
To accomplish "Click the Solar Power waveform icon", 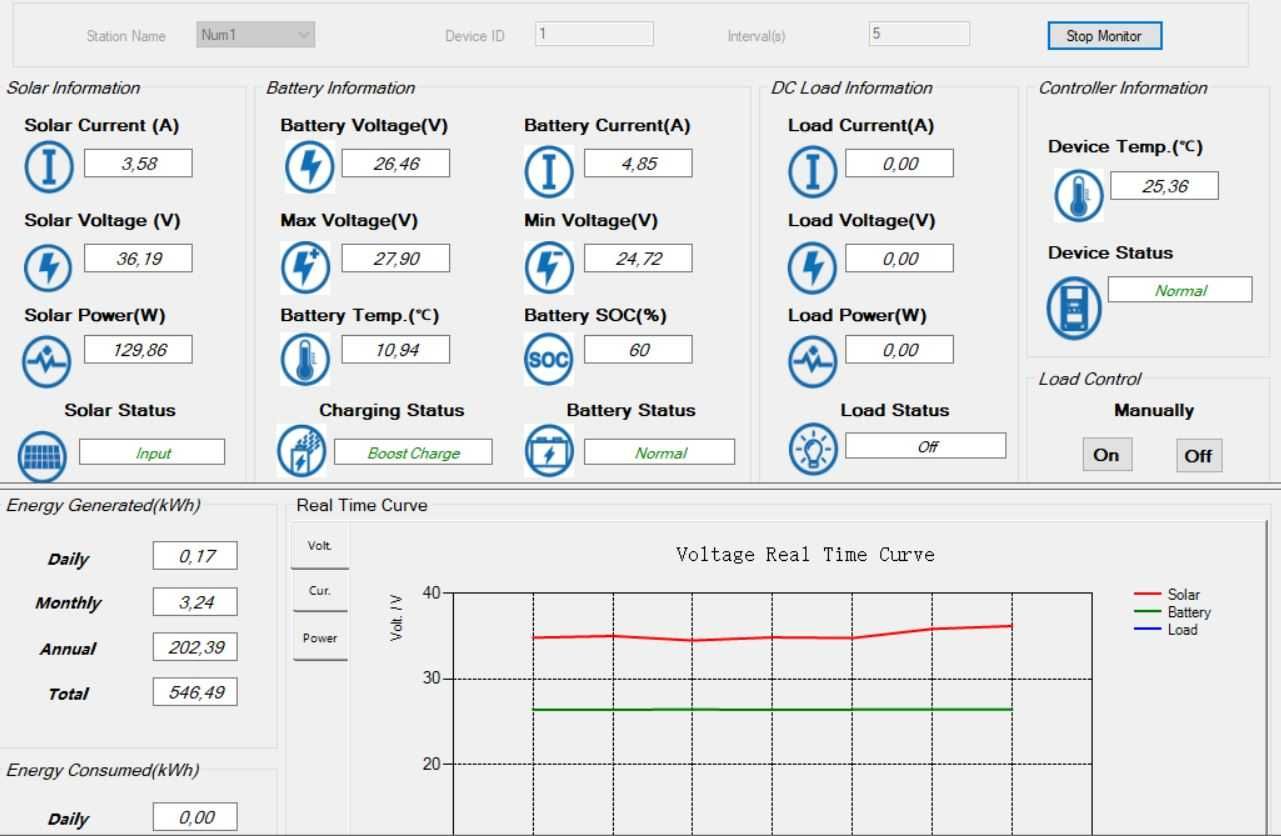I will [47, 361].
